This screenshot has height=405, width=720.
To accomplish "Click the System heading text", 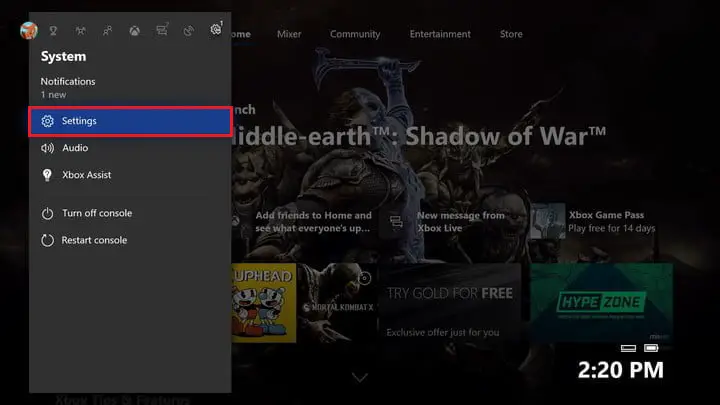I will coord(63,56).
